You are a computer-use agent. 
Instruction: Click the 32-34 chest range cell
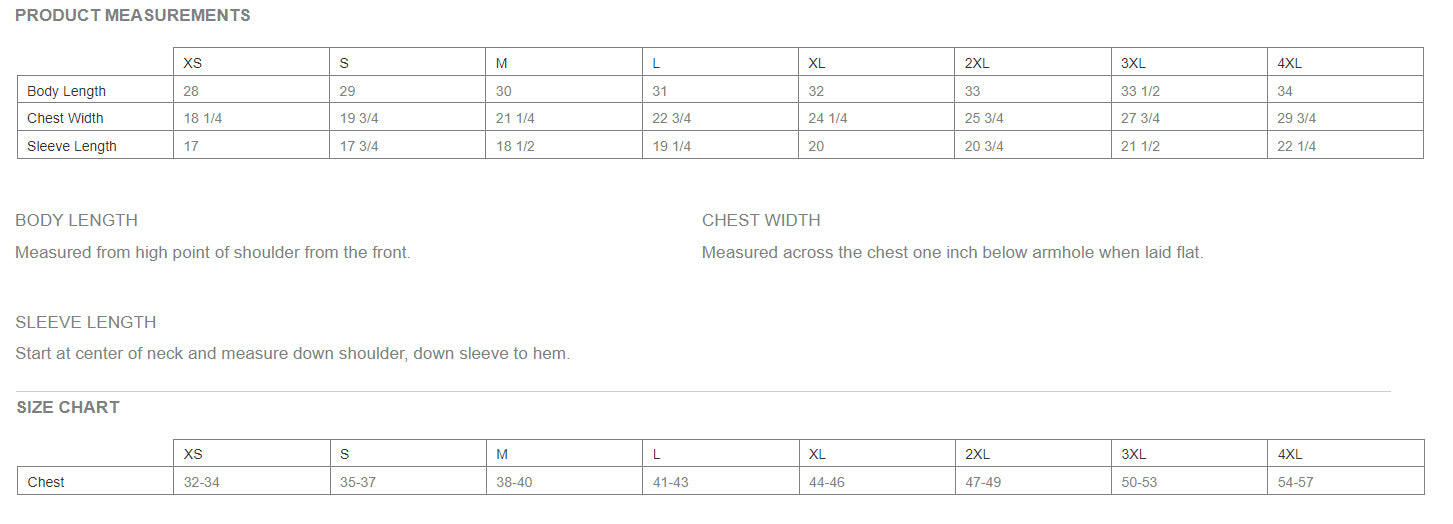click(202, 482)
